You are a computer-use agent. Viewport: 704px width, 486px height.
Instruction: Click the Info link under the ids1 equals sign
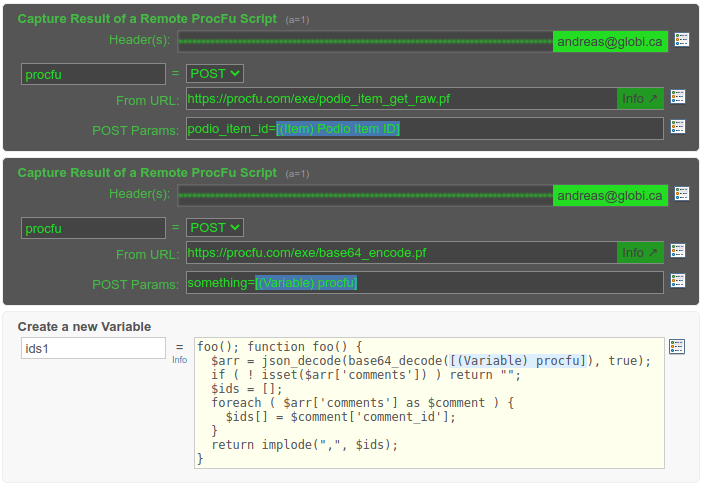(179, 360)
